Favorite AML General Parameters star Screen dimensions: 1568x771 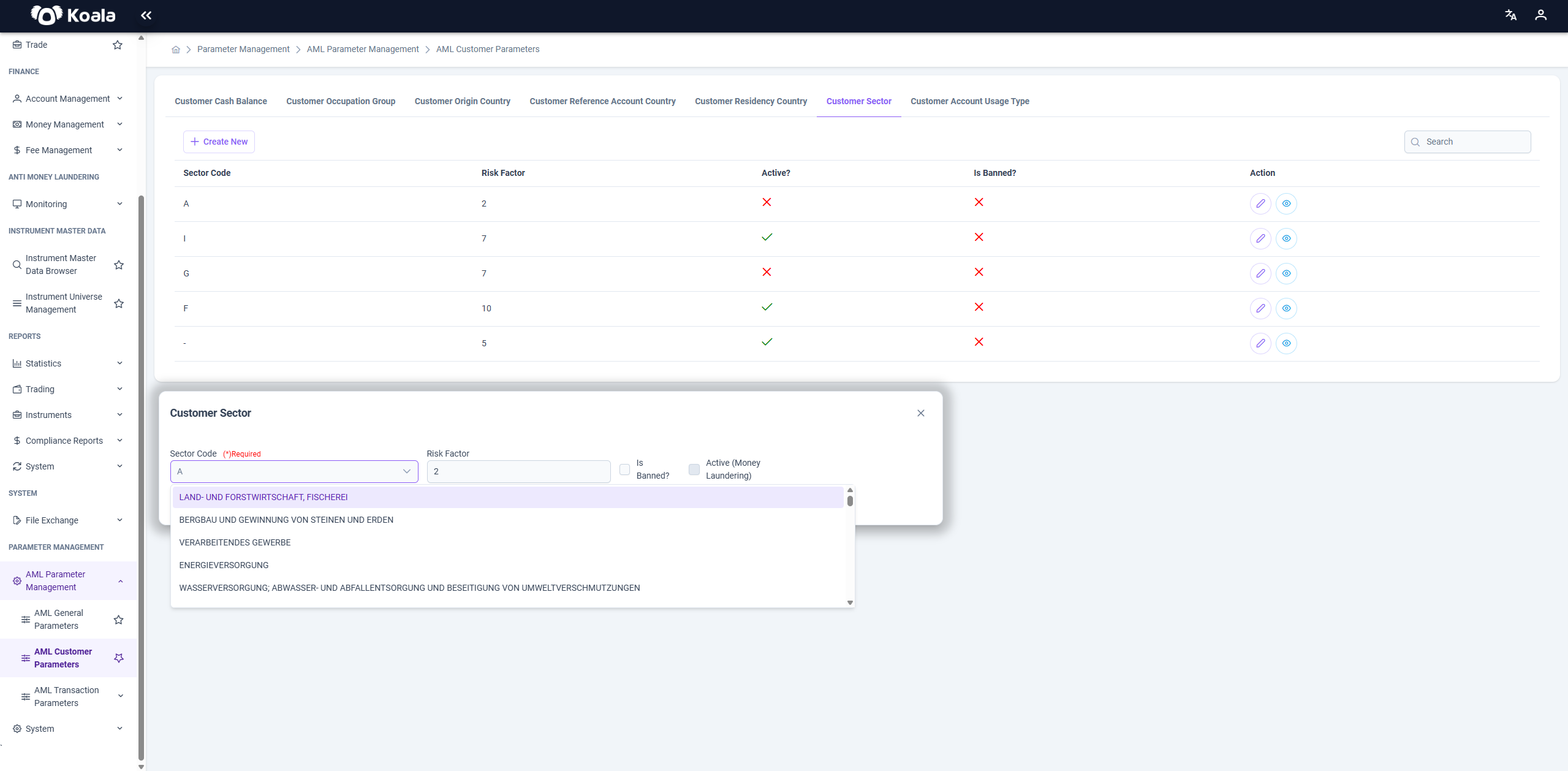[x=119, y=620]
